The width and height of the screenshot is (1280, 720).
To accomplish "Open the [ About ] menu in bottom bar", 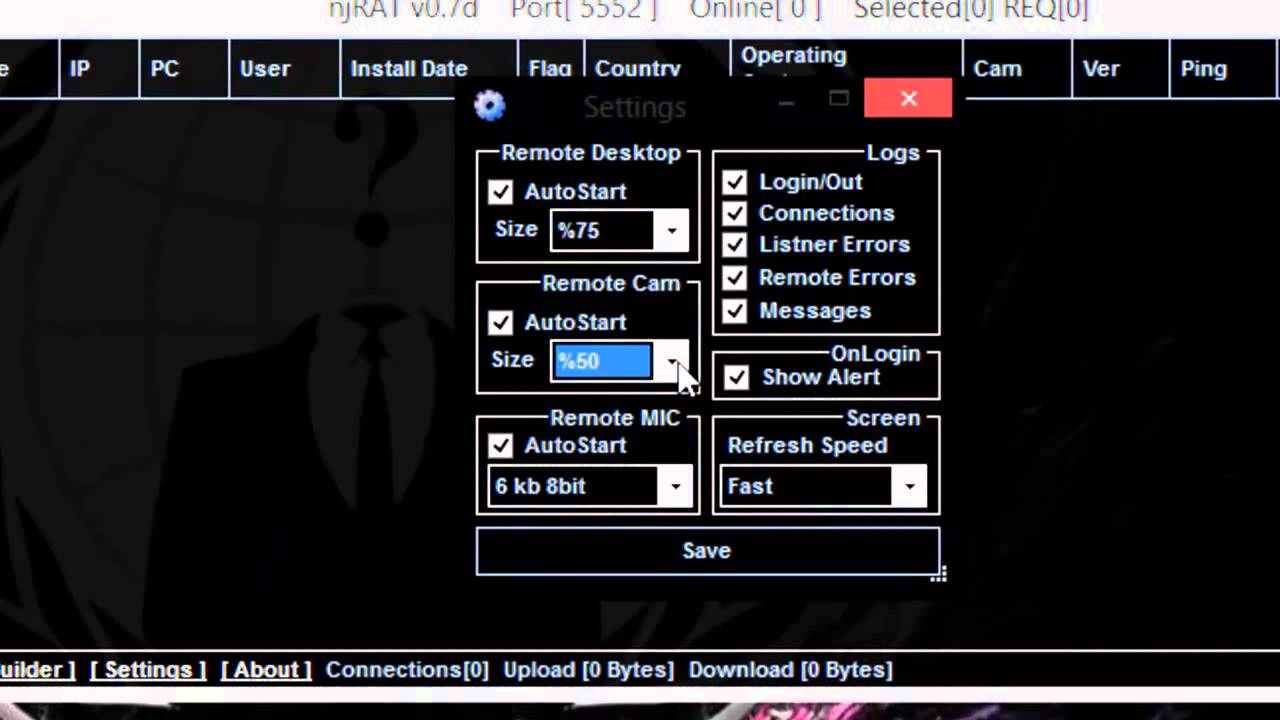I will click(266, 670).
